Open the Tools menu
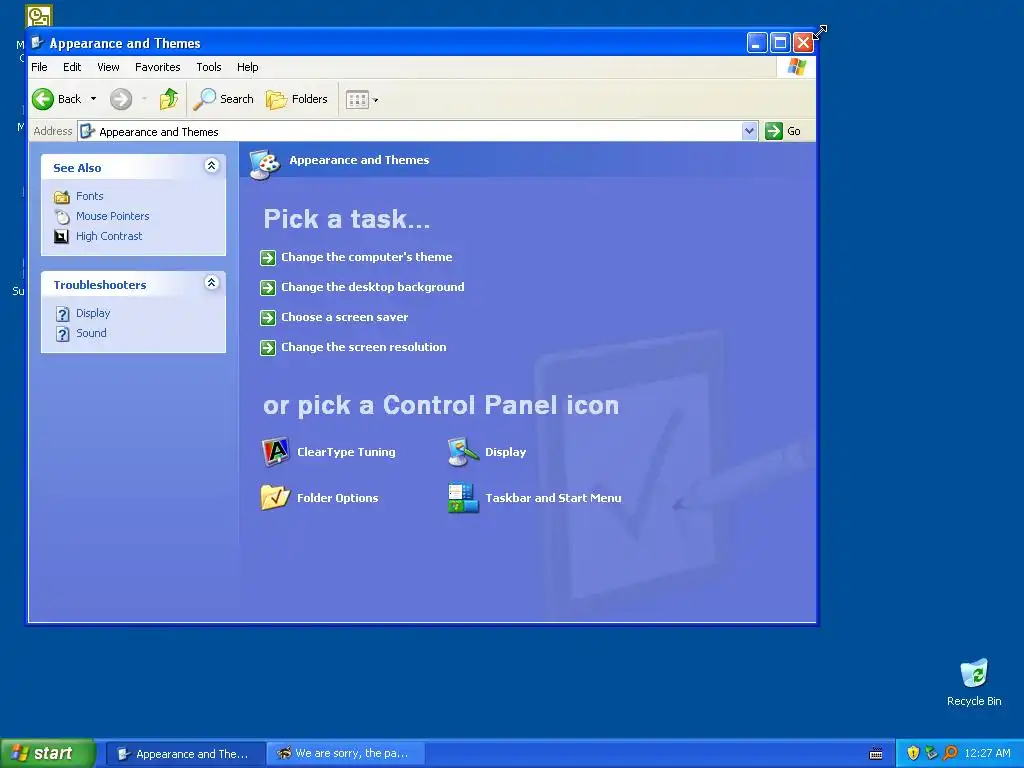The image size is (1024, 768). pyautogui.click(x=209, y=67)
